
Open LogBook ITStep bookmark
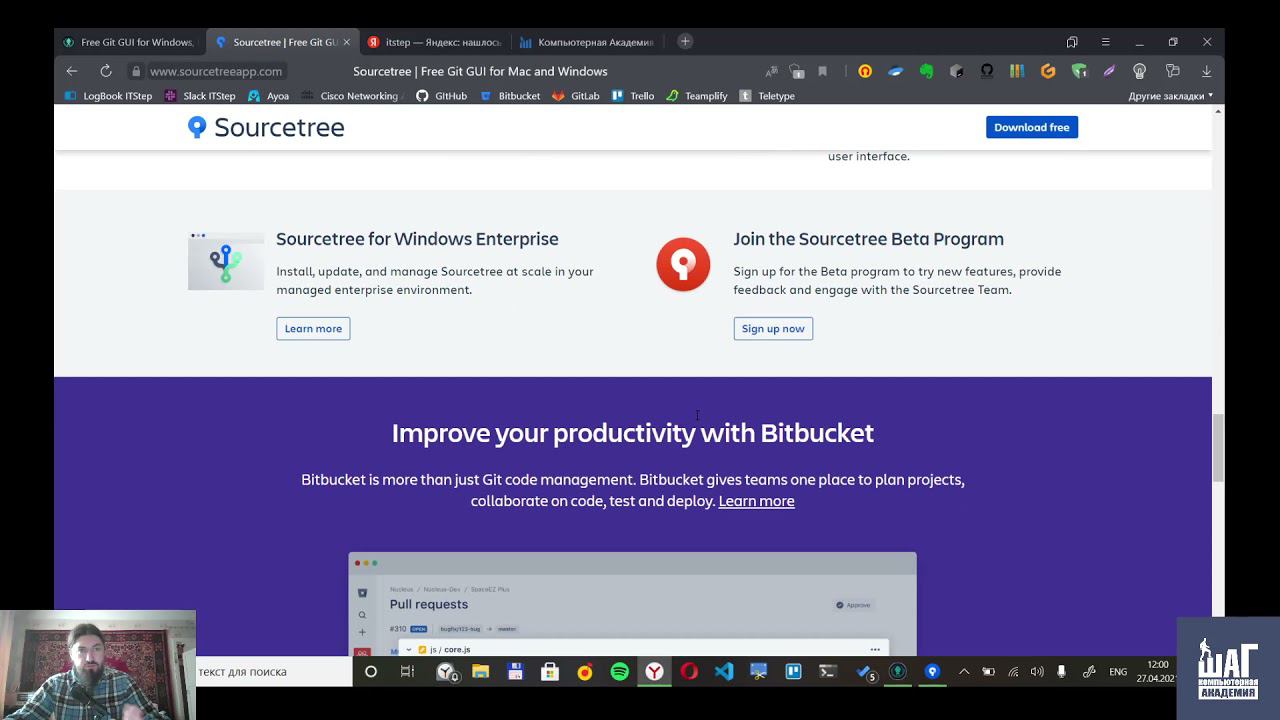coord(109,96)
